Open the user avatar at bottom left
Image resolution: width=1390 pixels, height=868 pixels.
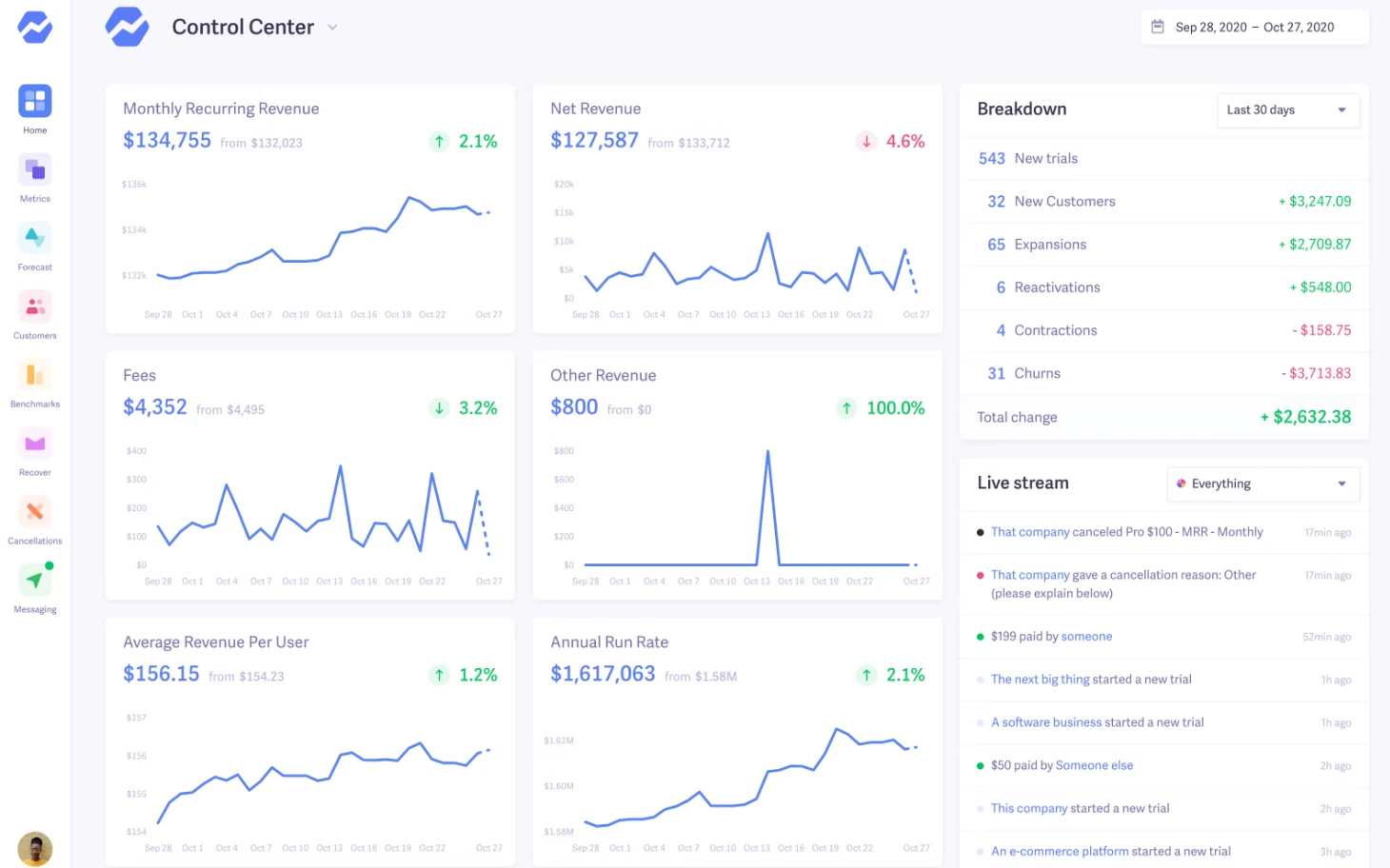coord(35,848)
